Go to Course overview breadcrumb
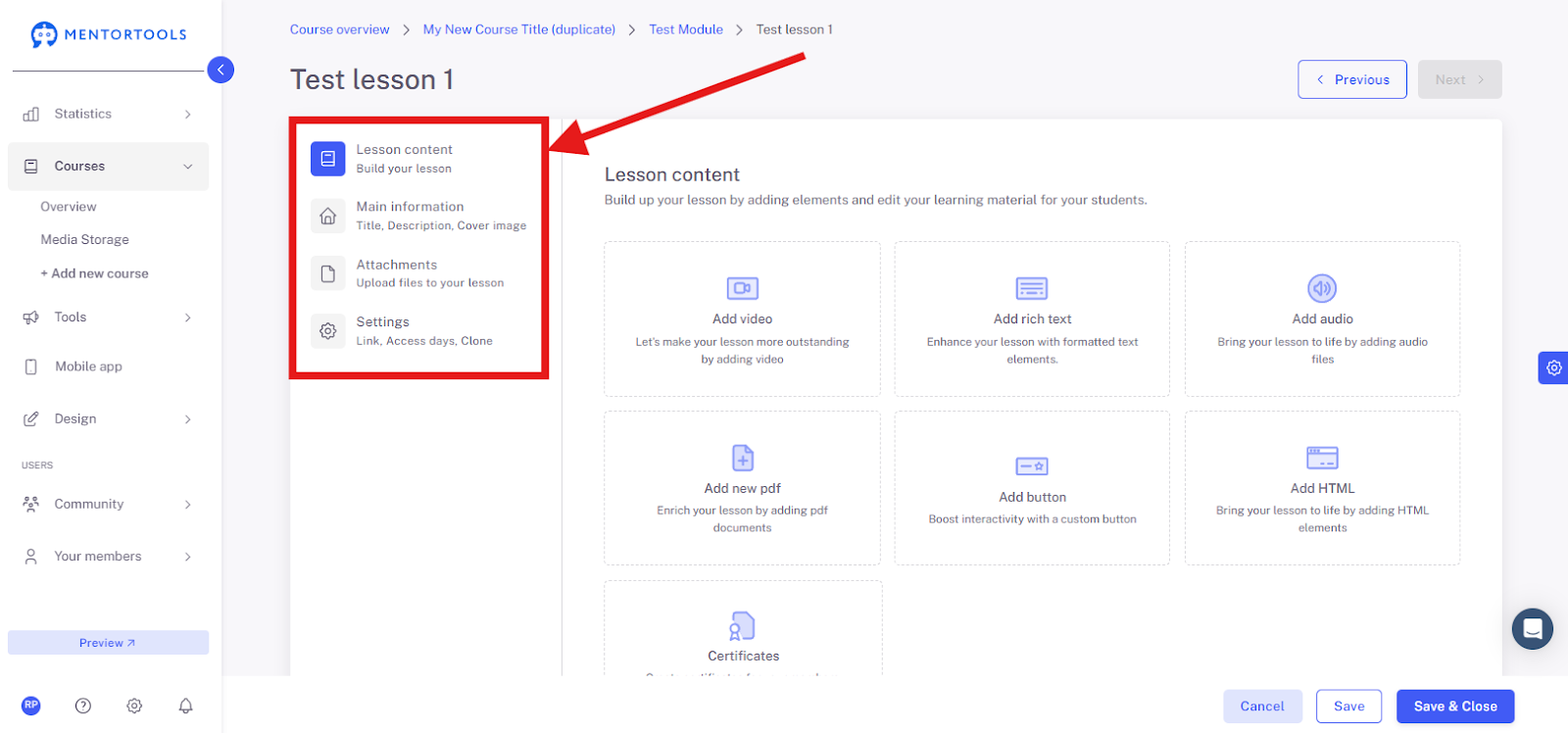Image resolution: width=1568 pixels, height=733 pixels. click(x=339, y=29)
